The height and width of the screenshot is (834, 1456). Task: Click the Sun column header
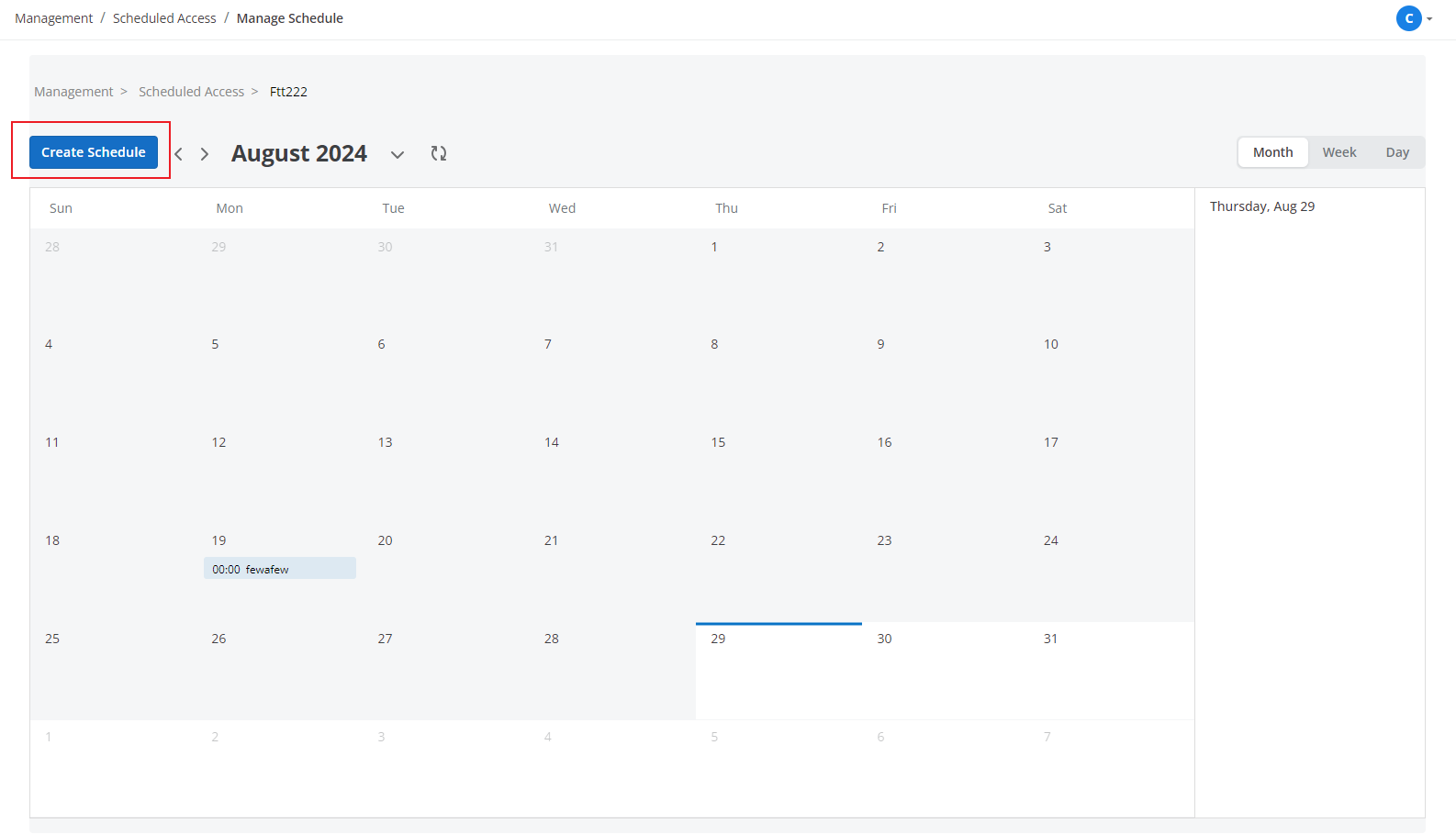pos(61,208)
